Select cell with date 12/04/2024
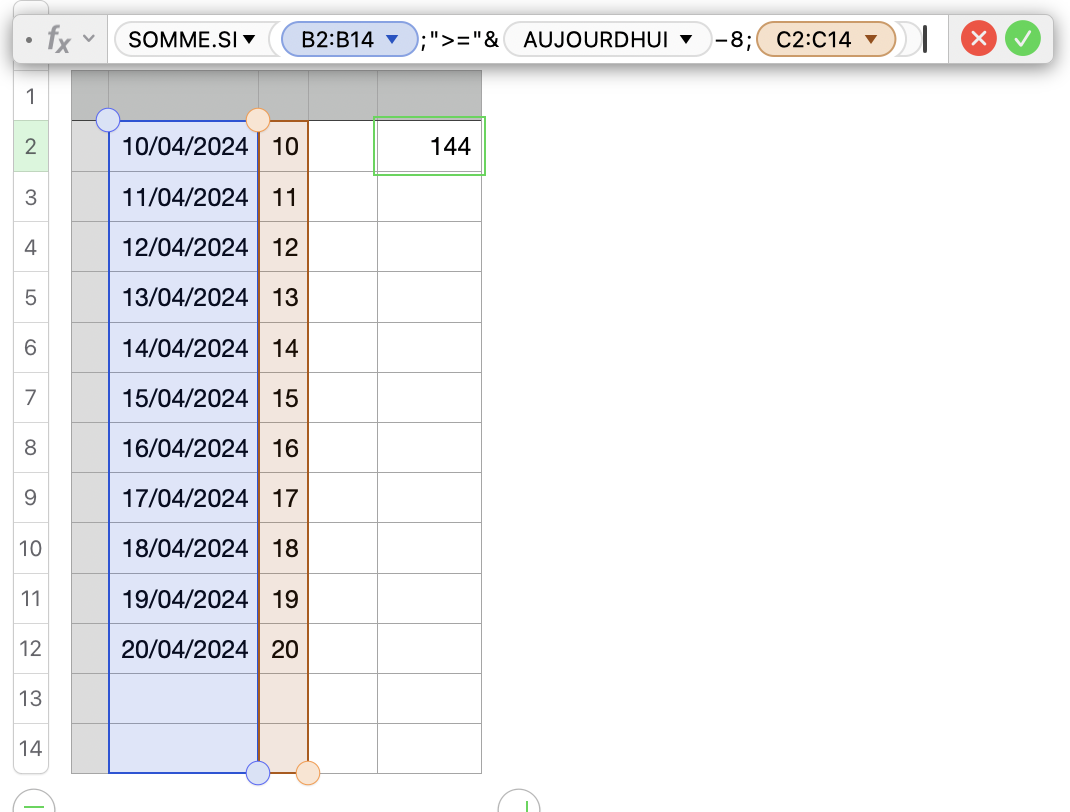The width and height of the screenshot is (1070, 812). pyautogui.click(x=184, y=247)
